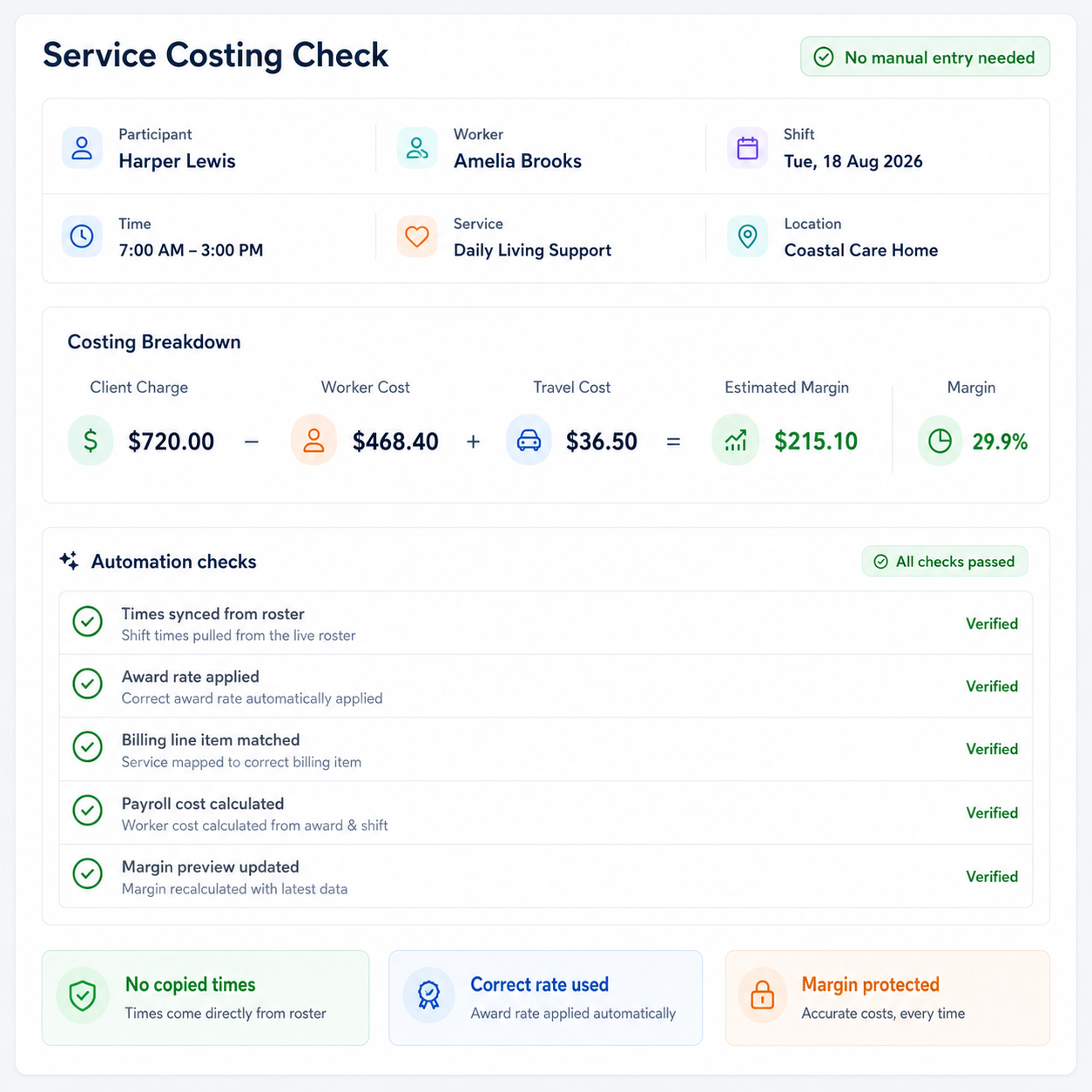Screen dimensions: 1092x1092
Task: Click the Service heart icon
Action: coord(417,236)
